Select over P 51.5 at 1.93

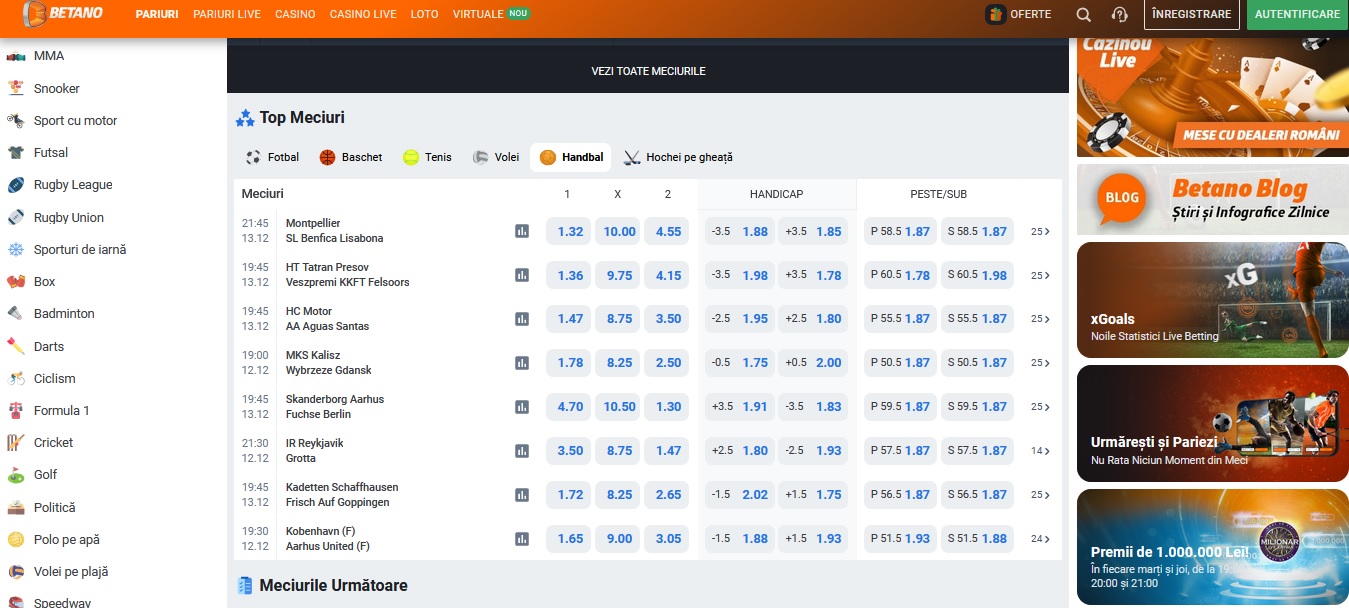900,539
